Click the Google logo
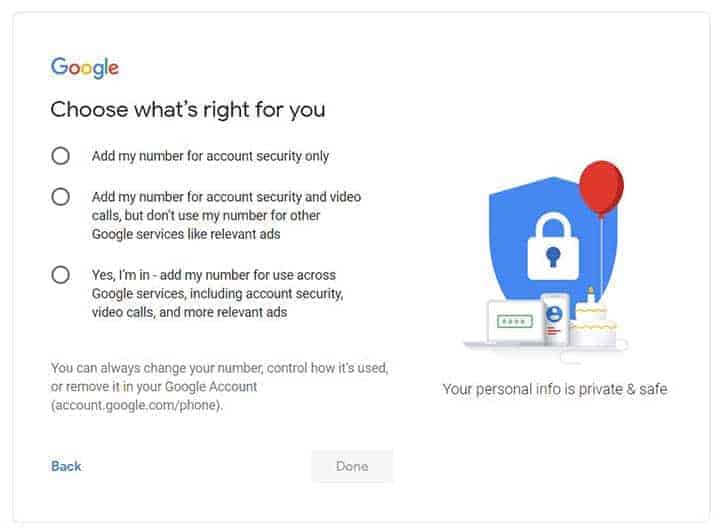720x531 pixels. (85, 68)
